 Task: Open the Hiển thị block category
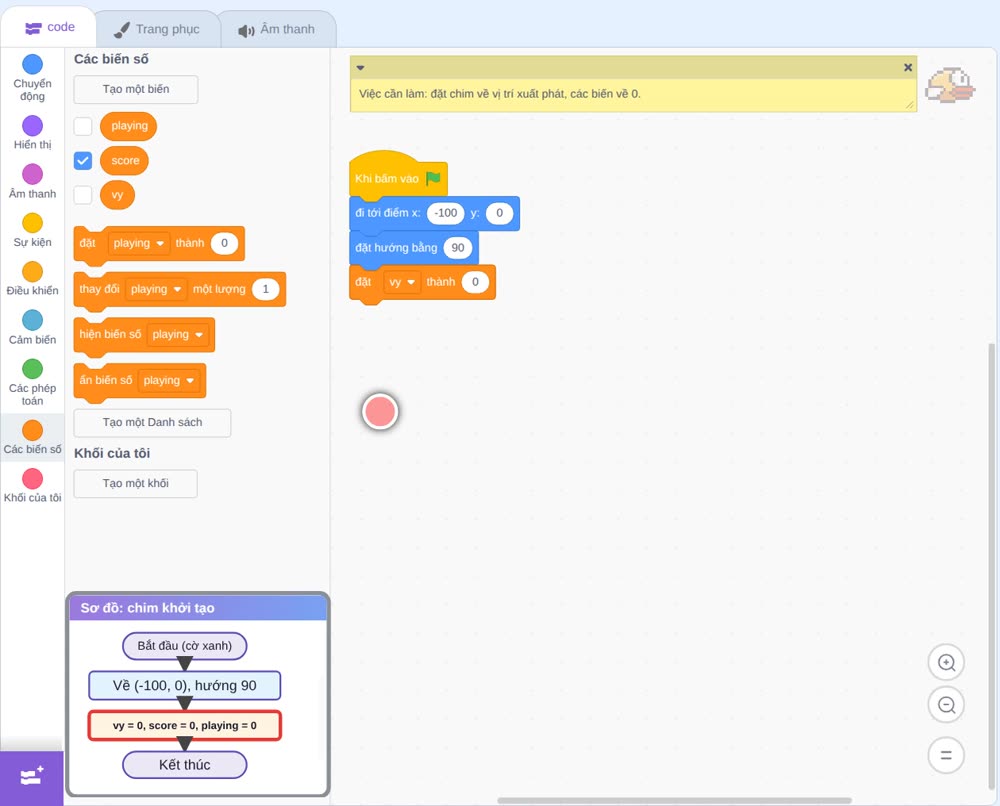click(x=33, y=133)
